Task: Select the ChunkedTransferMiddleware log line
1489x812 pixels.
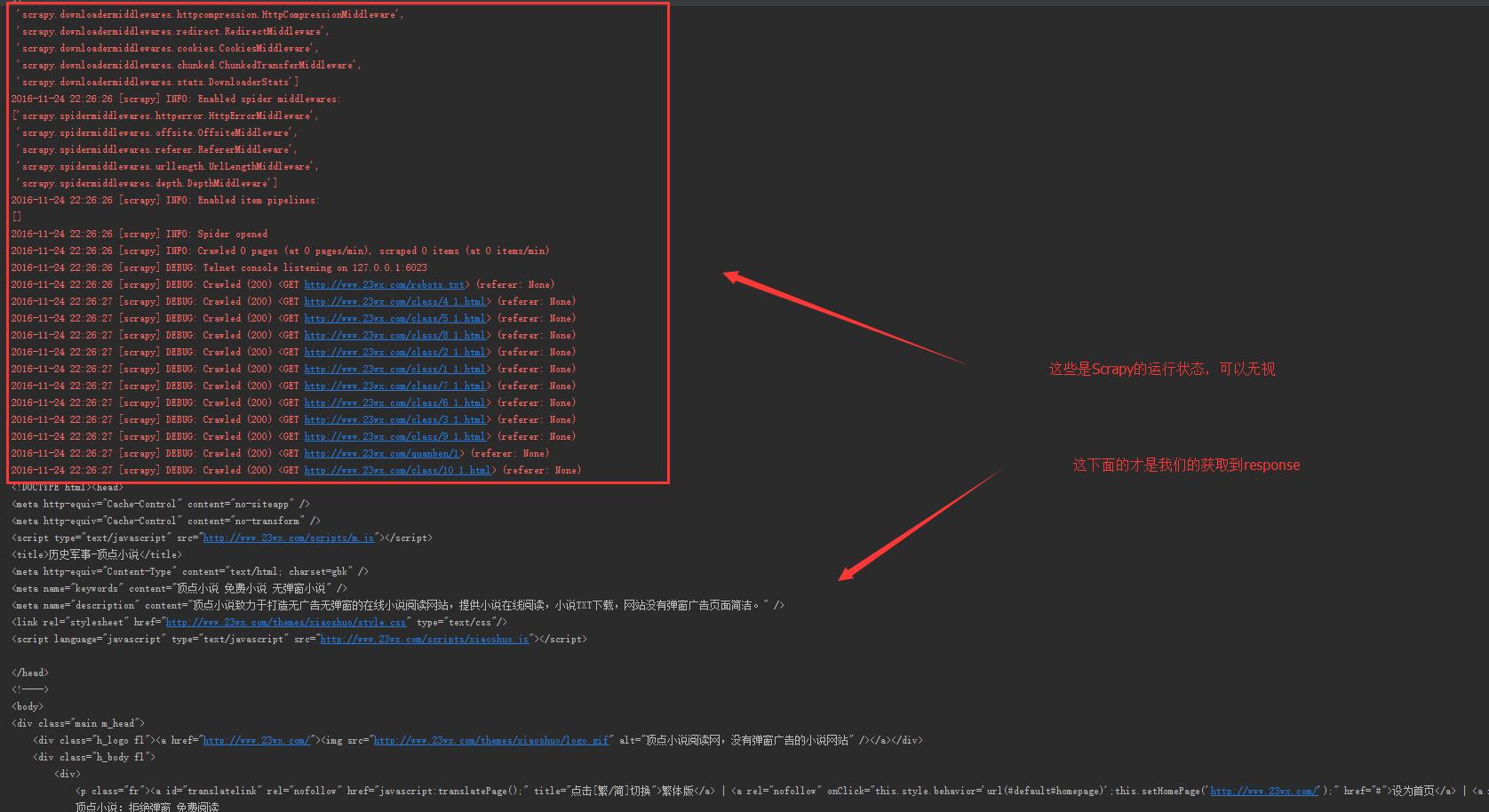Action: point(188,65)
